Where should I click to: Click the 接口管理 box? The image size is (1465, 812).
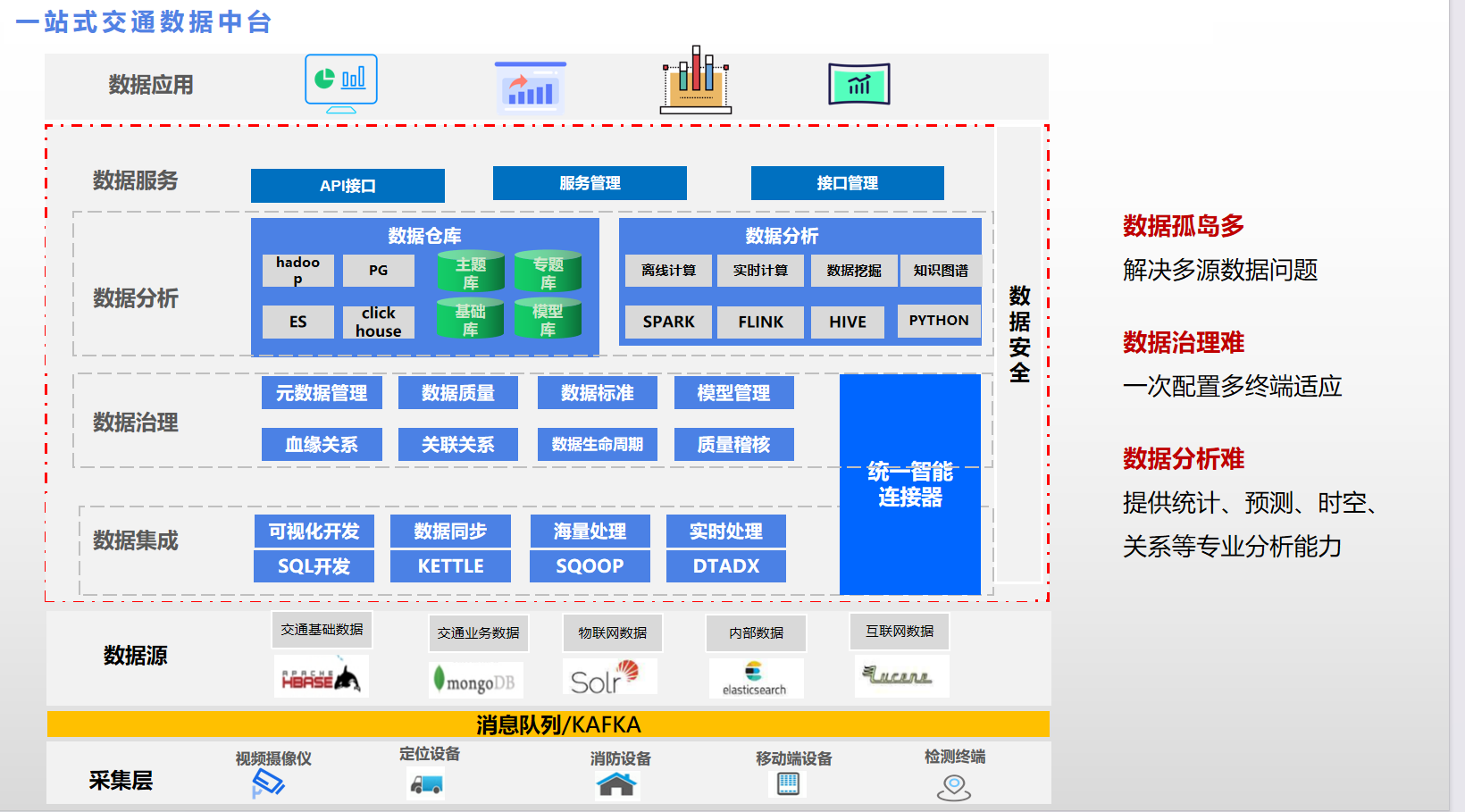(847, 183)
